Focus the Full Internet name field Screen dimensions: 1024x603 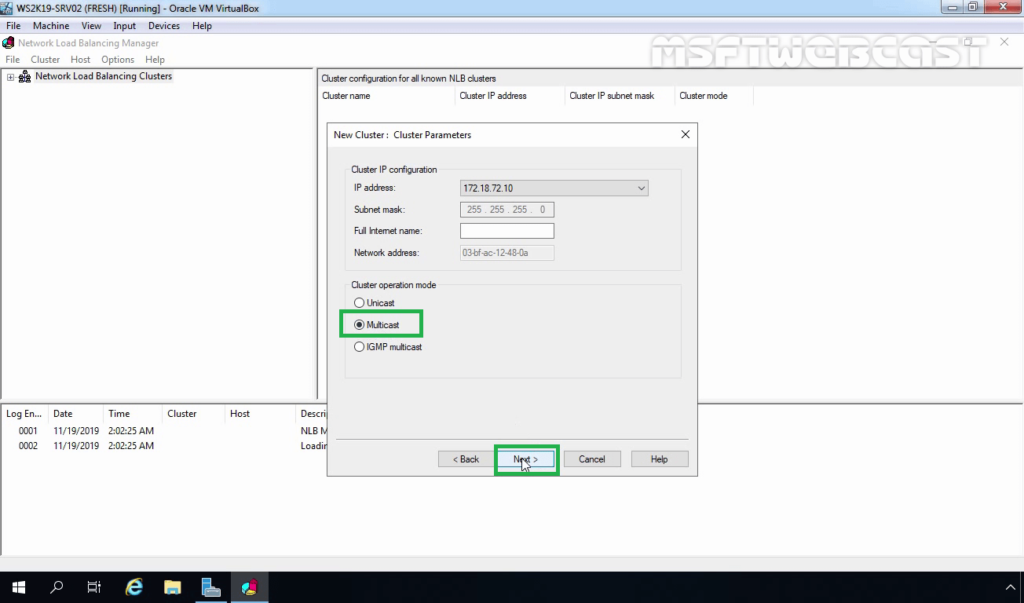click(x=507, y=231)
